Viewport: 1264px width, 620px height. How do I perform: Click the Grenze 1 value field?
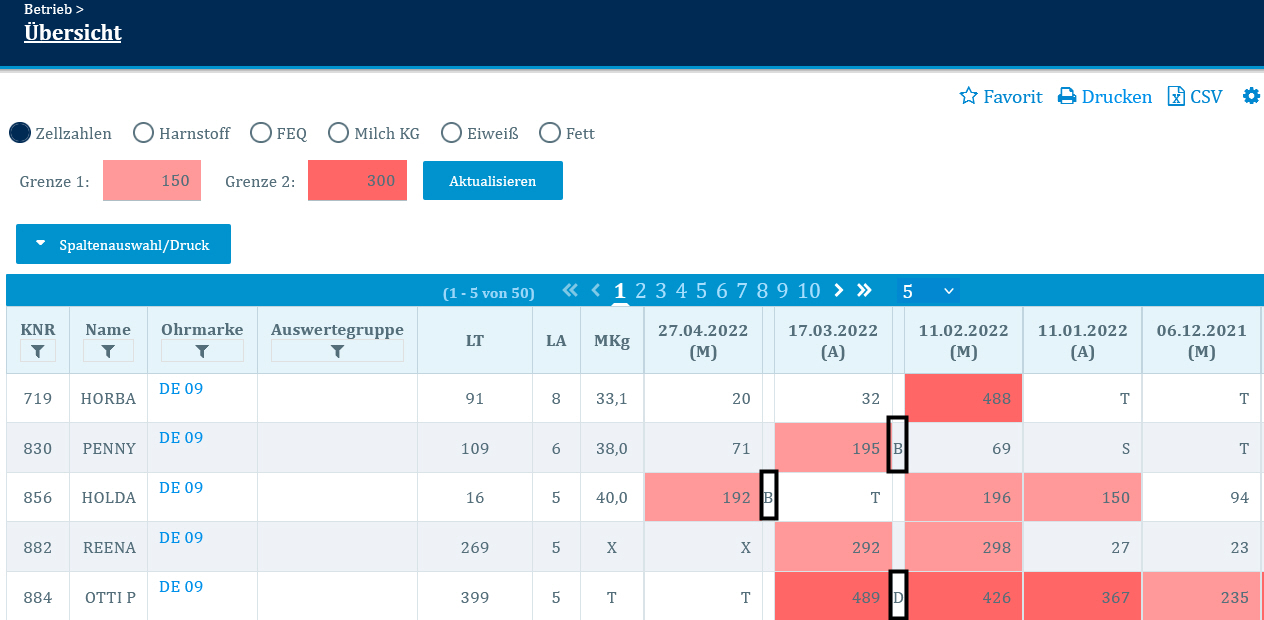coord(152,181)
